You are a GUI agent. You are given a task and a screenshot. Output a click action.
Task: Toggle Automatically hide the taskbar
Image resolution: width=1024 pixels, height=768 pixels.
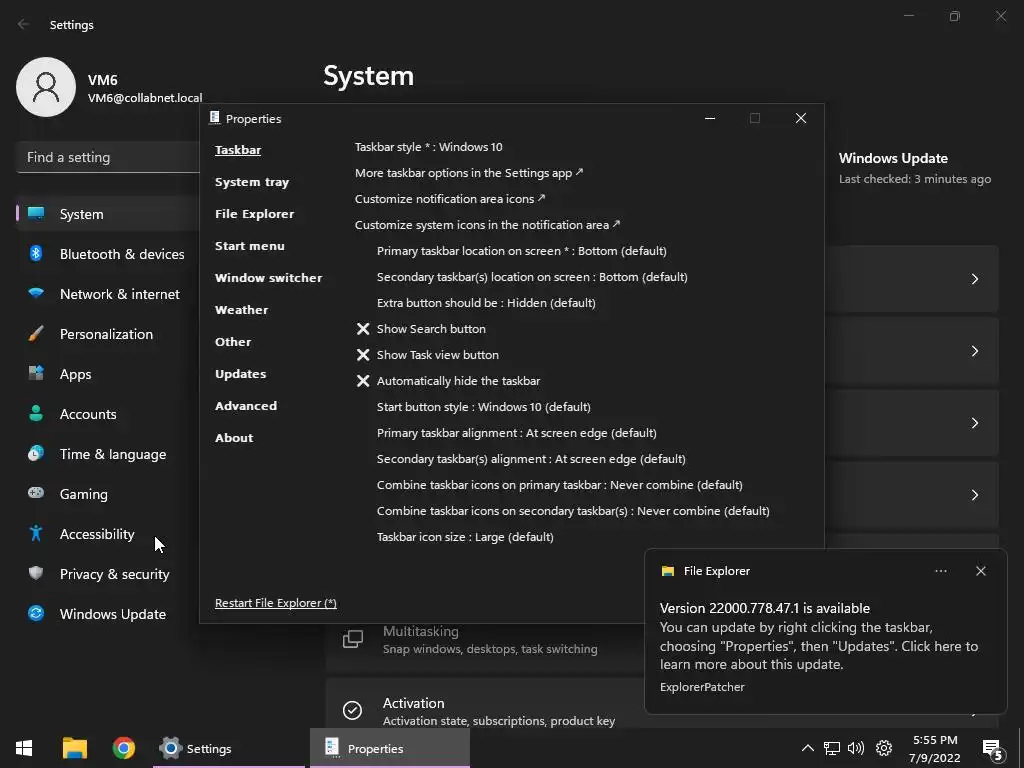448,381
